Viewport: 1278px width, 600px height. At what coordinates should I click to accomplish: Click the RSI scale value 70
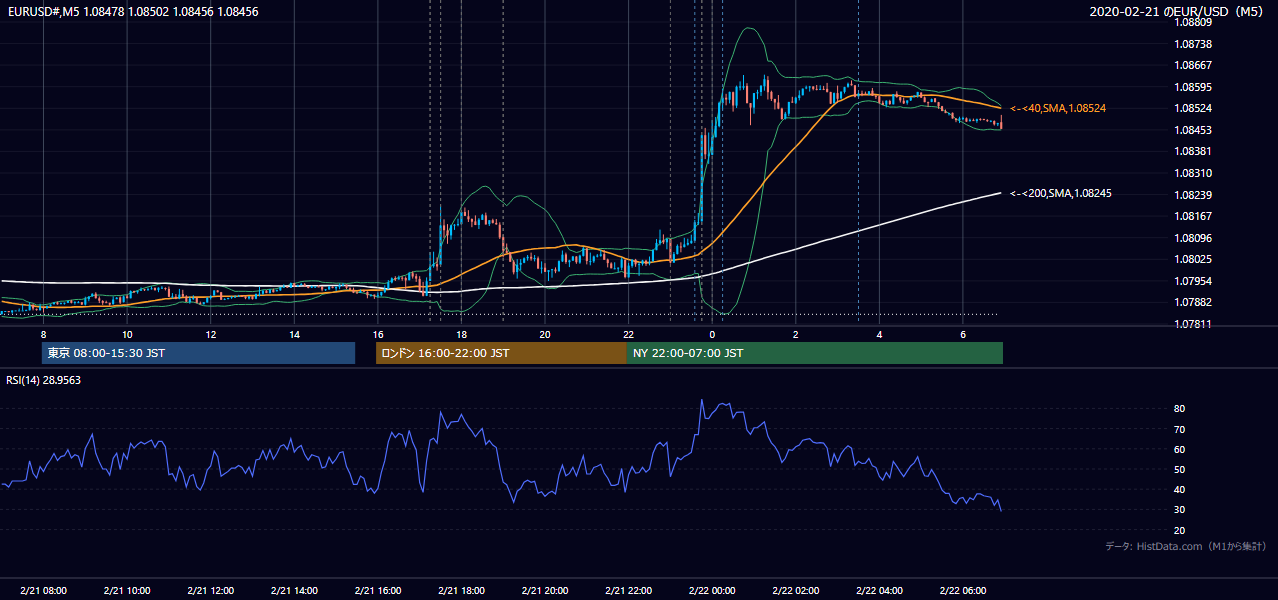(x=1180, y=429)
